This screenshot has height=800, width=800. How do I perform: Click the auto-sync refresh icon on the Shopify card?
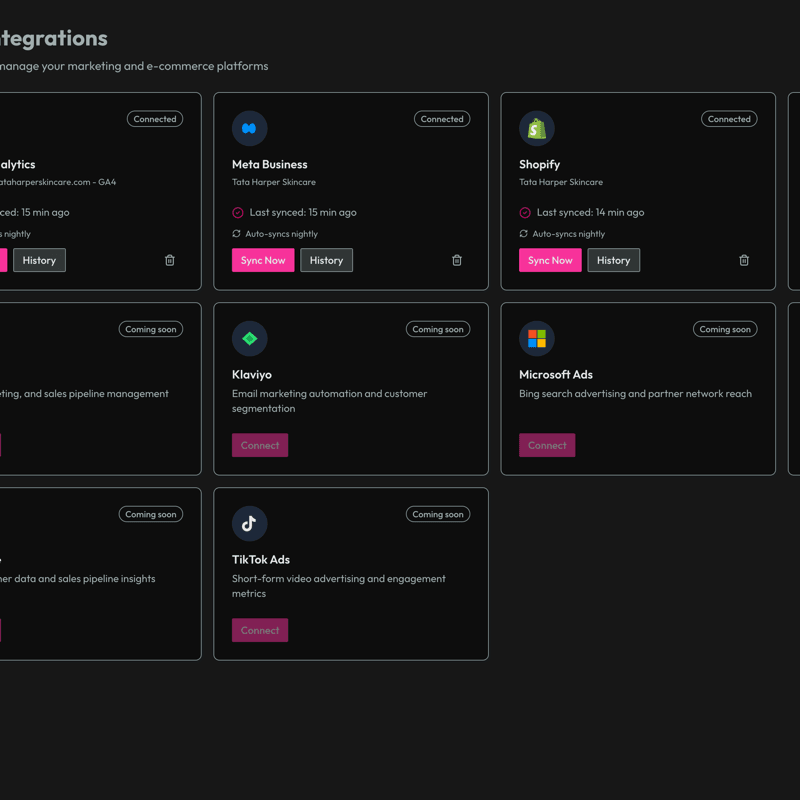[523, 233]
